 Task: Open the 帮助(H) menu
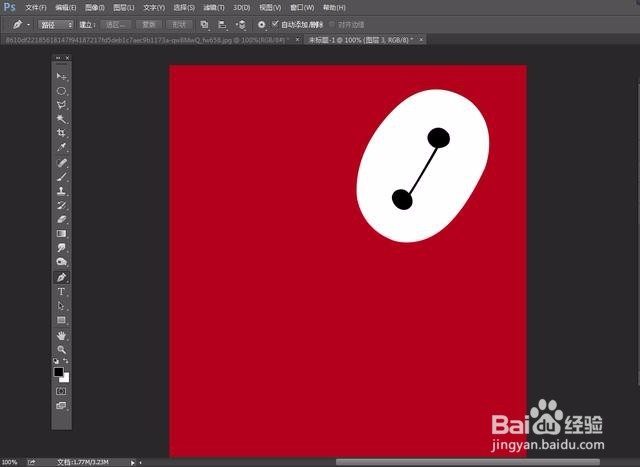[x=334, y=8]
